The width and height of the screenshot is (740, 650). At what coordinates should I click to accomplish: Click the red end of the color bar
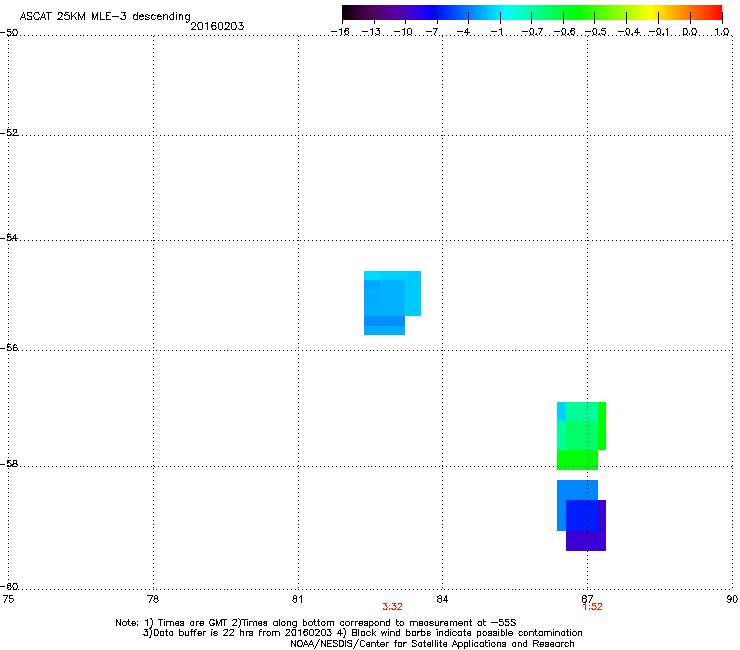[715, 12]
